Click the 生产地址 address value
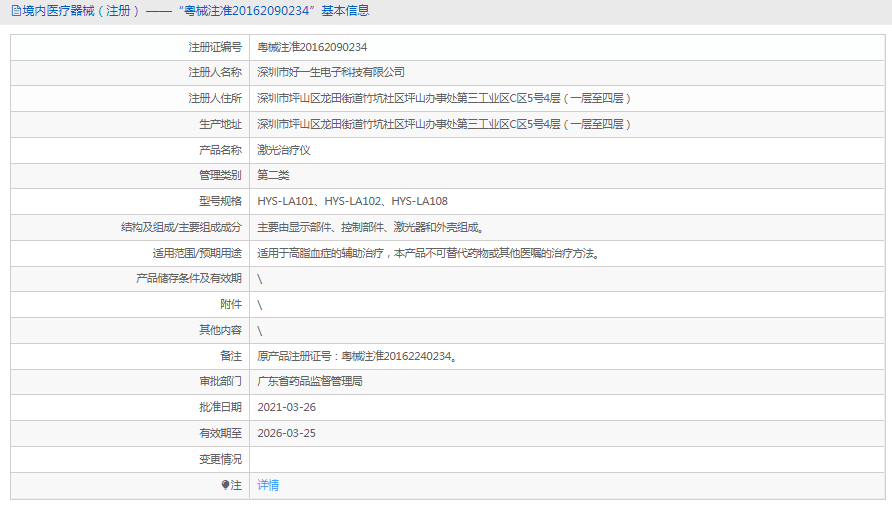 click(444, 124)
